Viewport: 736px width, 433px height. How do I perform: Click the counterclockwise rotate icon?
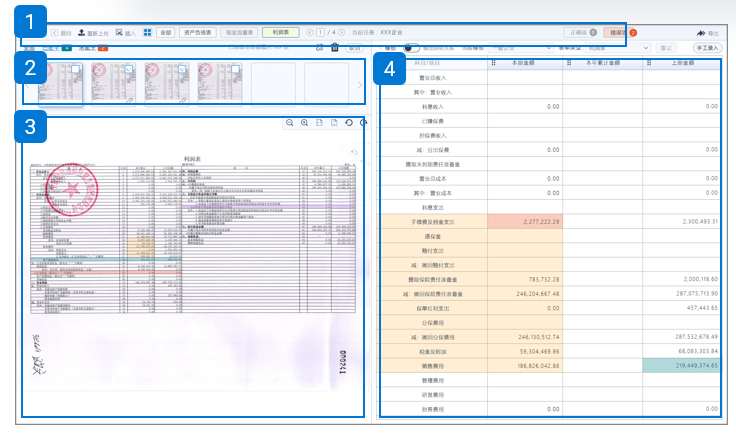[x=347, y=122]
